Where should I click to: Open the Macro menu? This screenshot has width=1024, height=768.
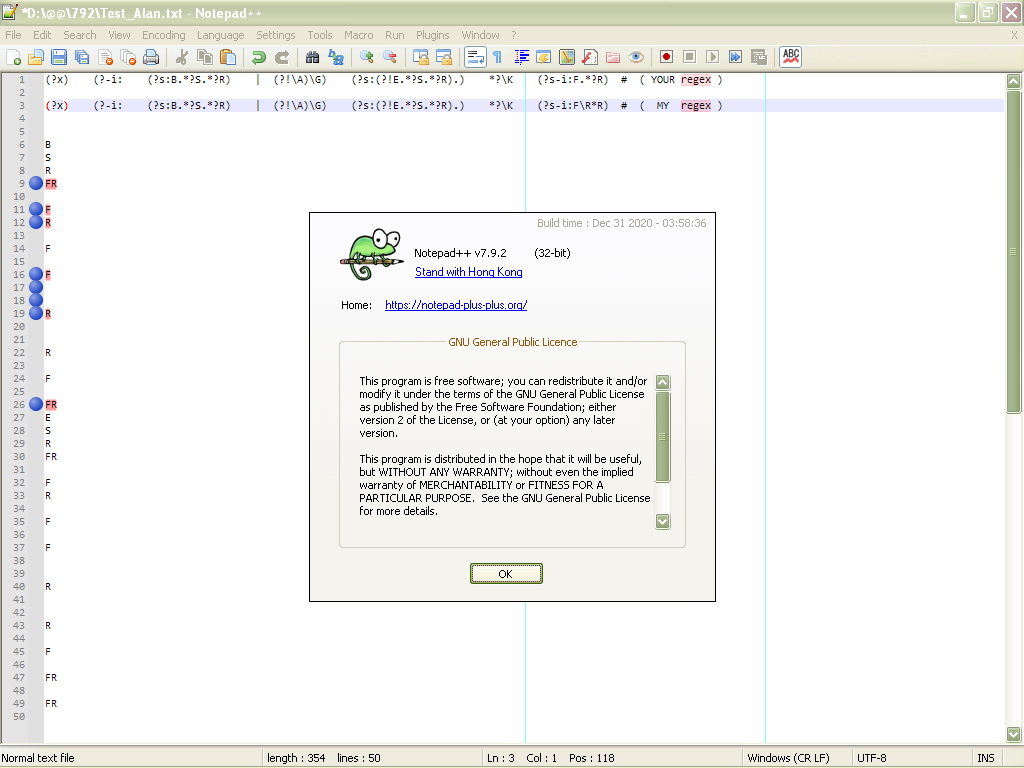(x=359, y=35)
